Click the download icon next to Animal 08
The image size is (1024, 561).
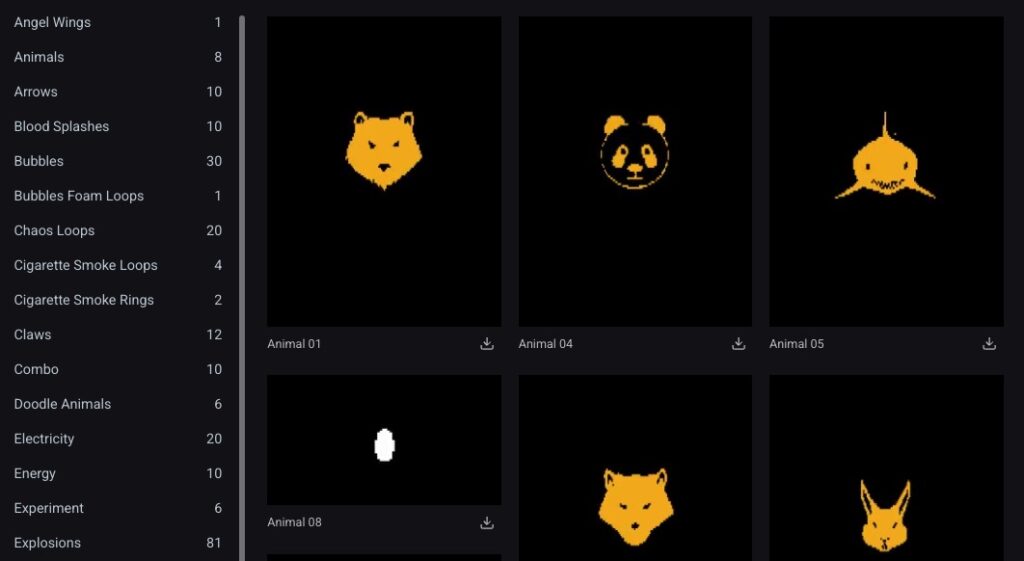[487, 523]
